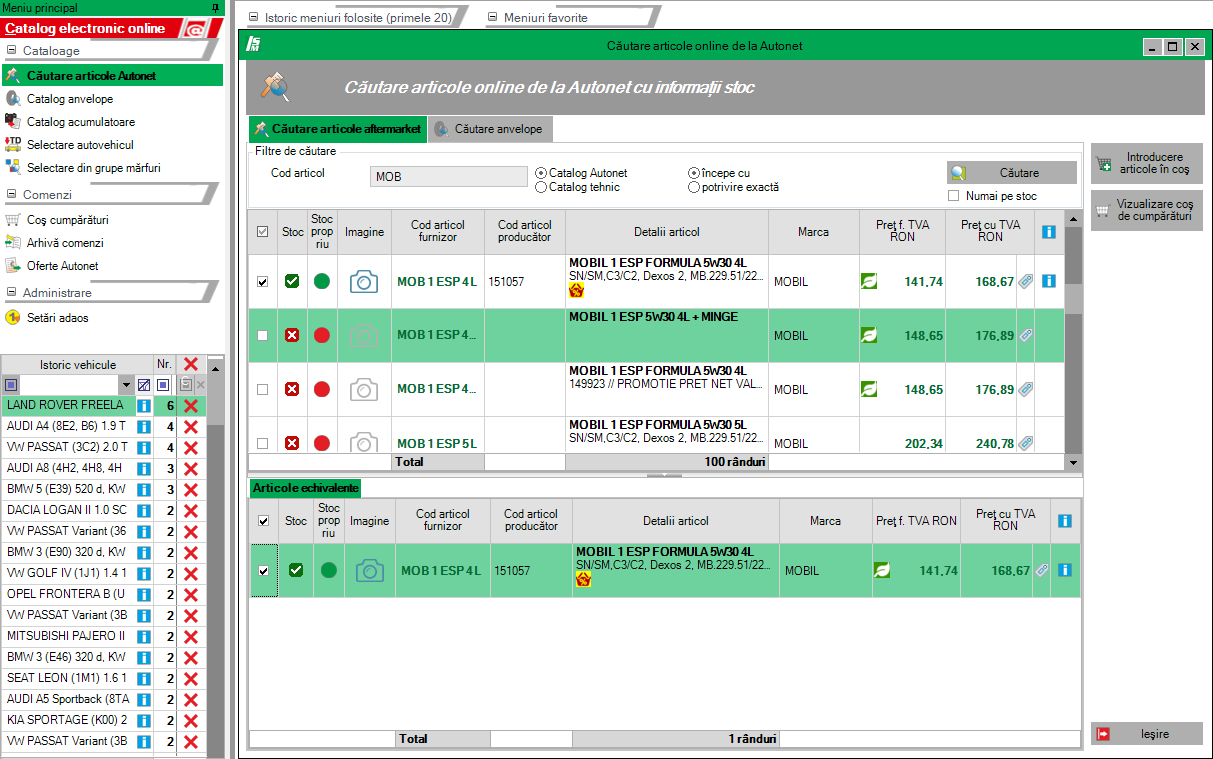Click the Cod articol input field

coord(448,176)
